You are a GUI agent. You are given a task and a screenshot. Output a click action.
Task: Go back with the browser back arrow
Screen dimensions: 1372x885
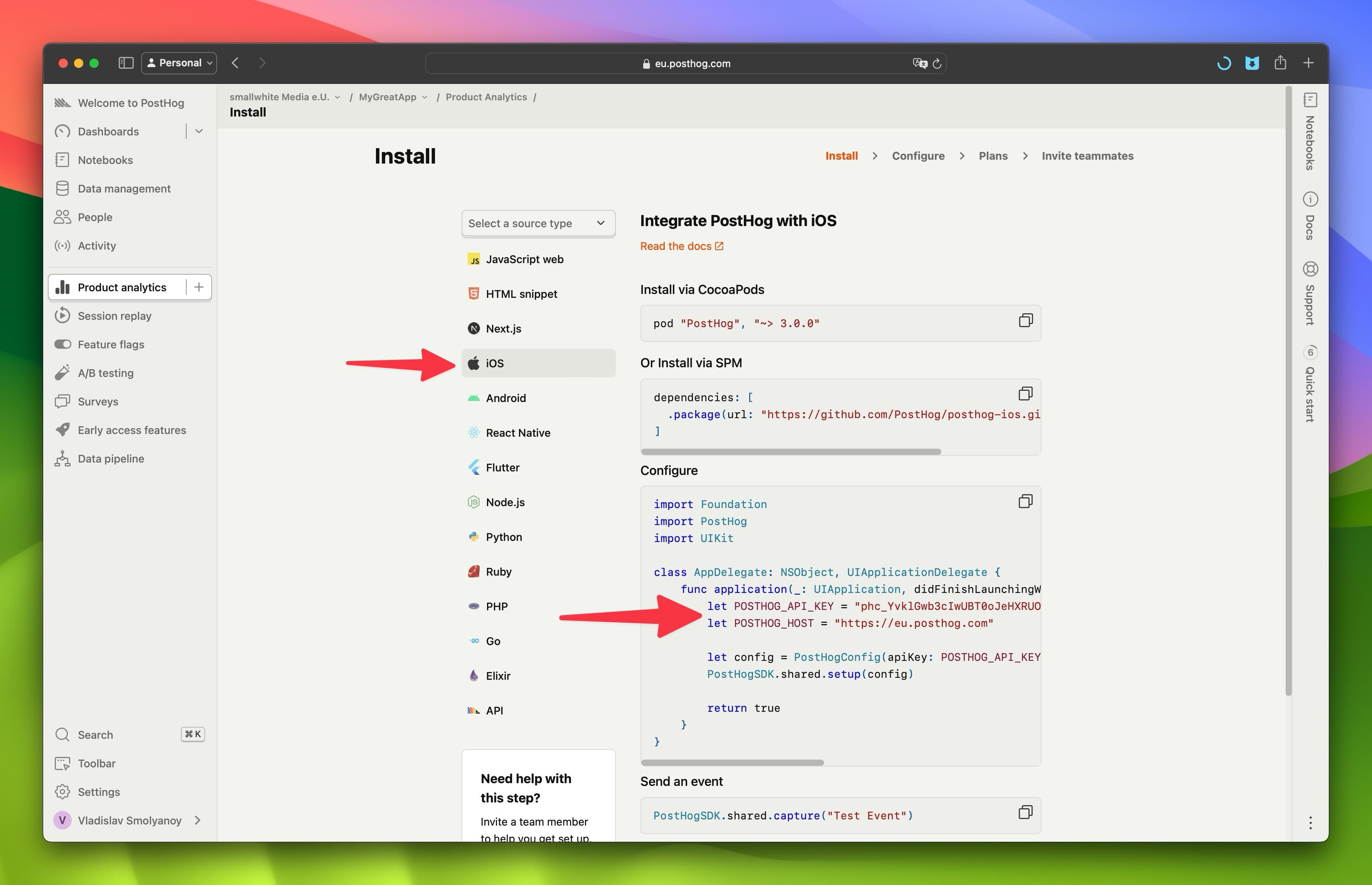click(x=235, y=62)
